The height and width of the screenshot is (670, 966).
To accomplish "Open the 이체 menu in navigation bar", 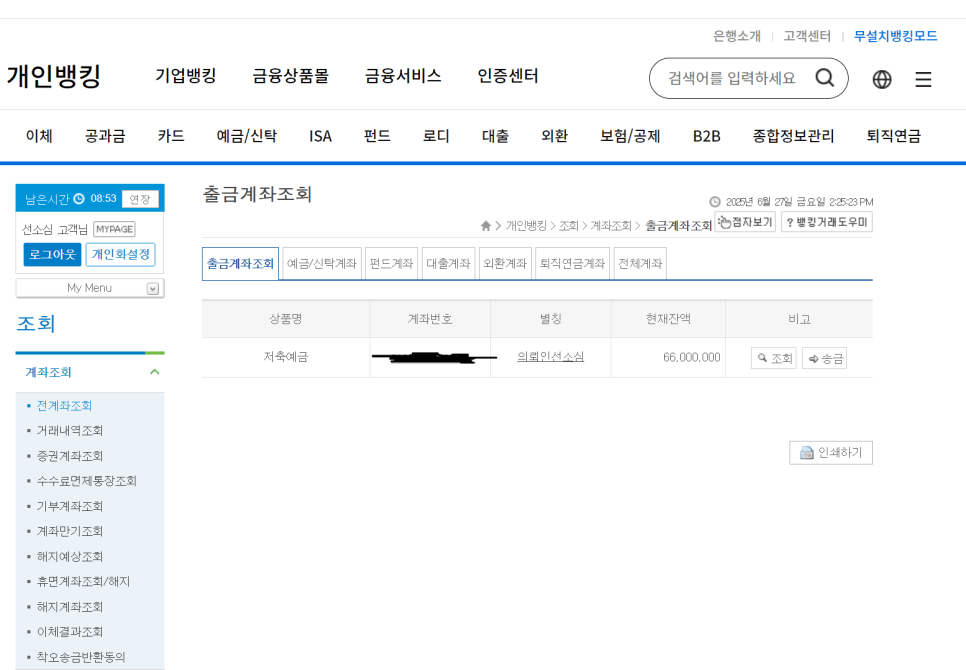I will [39, 136].
